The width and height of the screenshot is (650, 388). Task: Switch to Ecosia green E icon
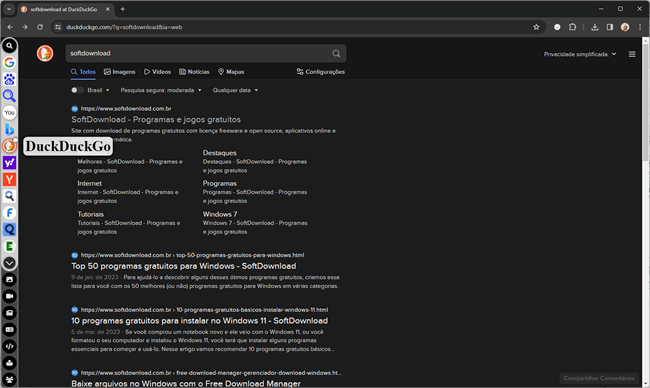pyautogui.click(x=9, y=246)
